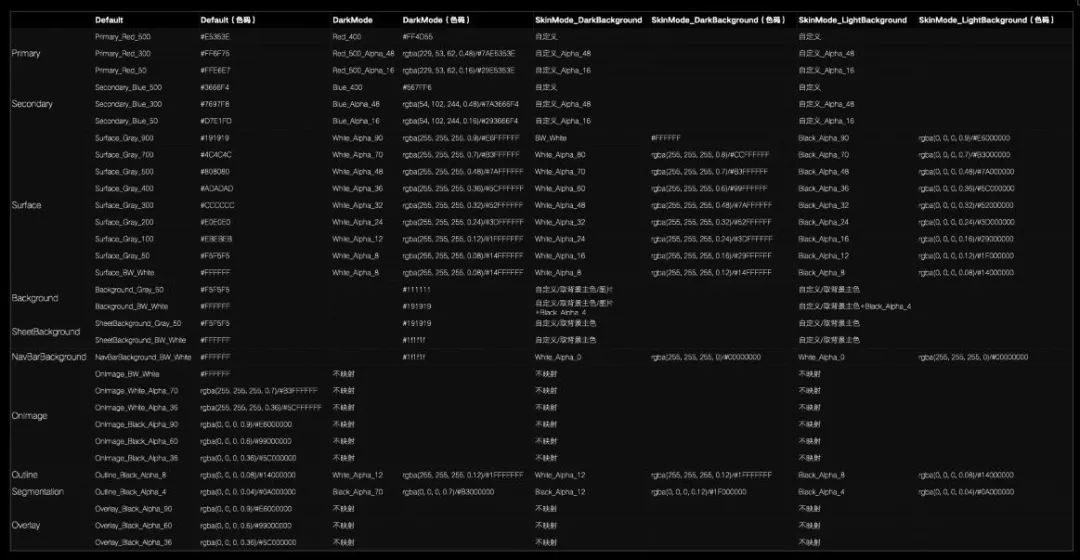This screenshot has width=1080, height=560.
Task: Select the Surface category label
Action: tap(26, 205)
